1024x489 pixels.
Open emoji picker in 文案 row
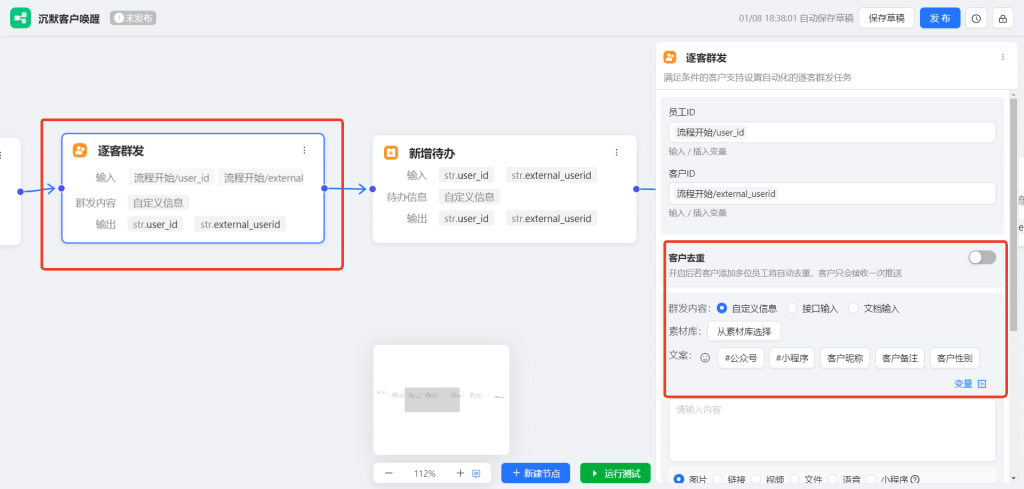[705, 358]
